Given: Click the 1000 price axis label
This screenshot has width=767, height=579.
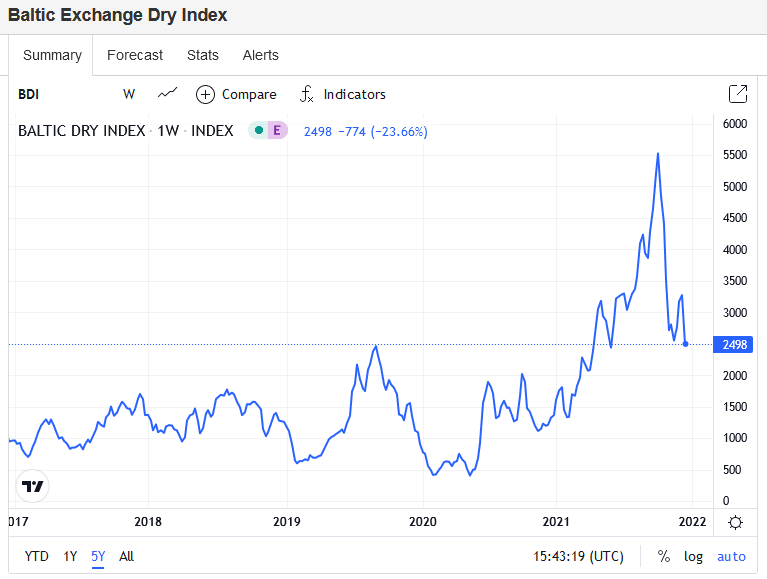Looking at the screenshot, I should (x=735, y=438).
